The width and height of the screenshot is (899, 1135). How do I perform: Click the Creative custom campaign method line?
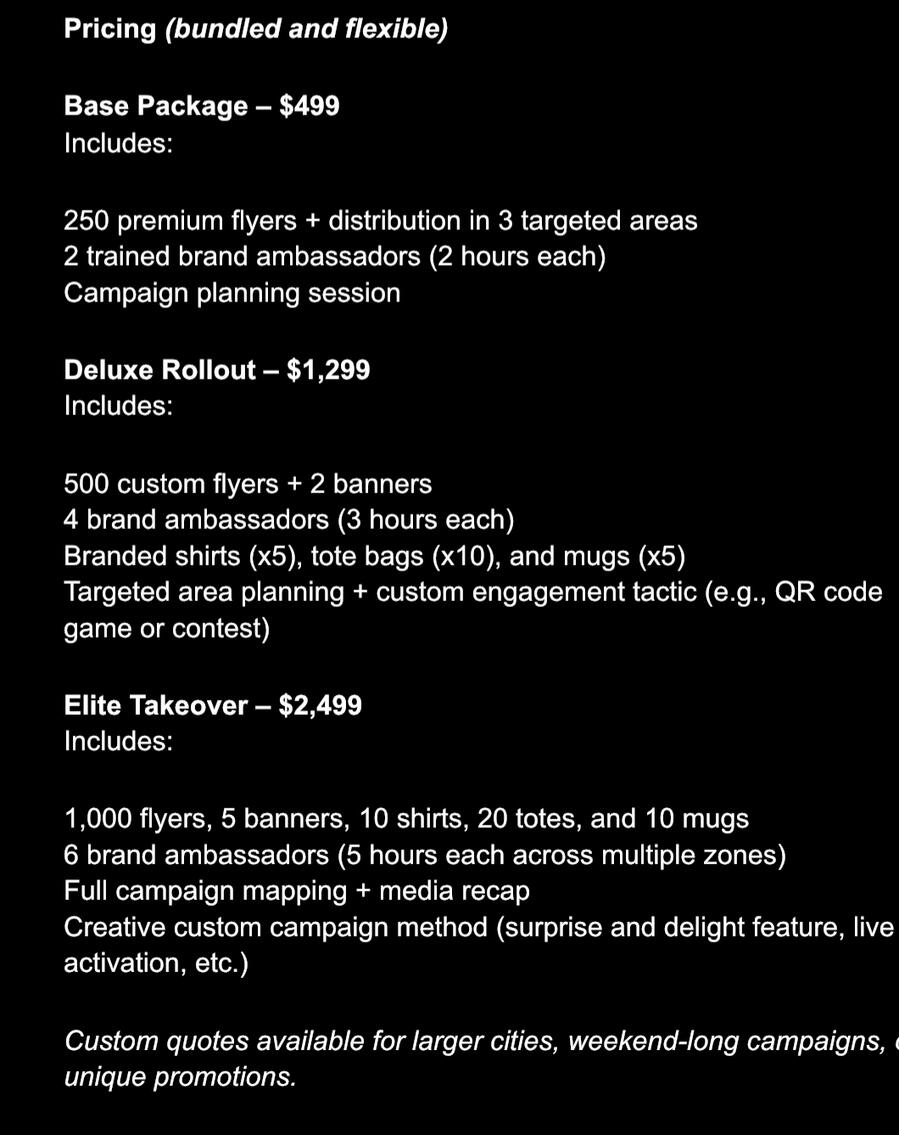(478, 927)
